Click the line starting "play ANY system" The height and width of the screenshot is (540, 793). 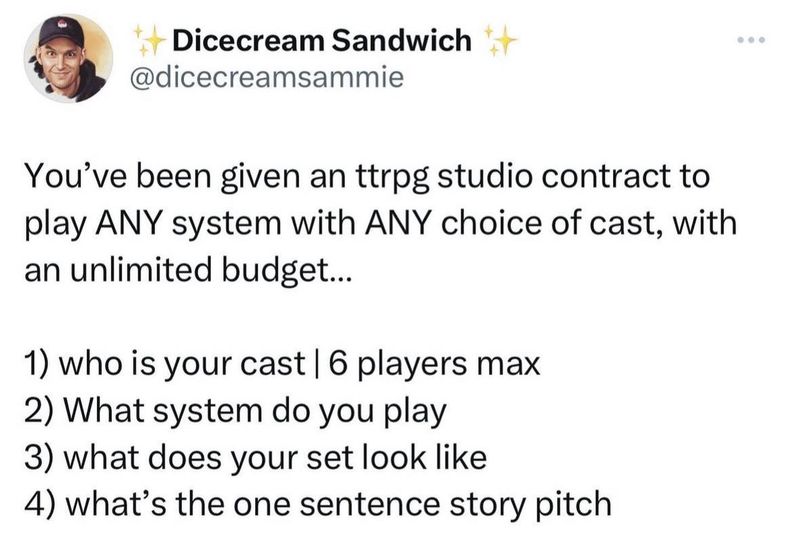(381, 224)
